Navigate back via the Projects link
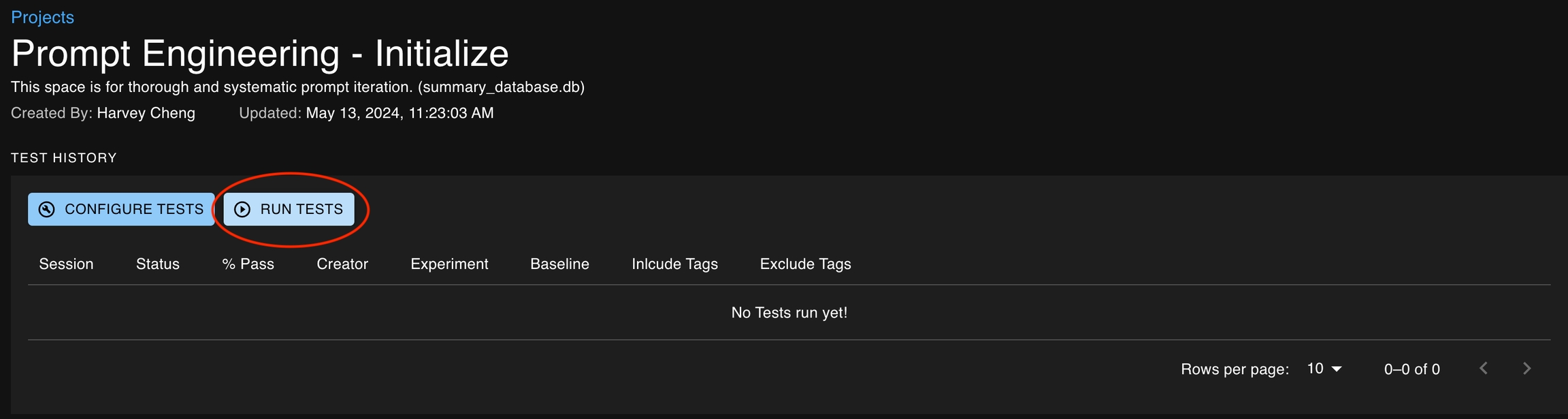 (42, 17)
